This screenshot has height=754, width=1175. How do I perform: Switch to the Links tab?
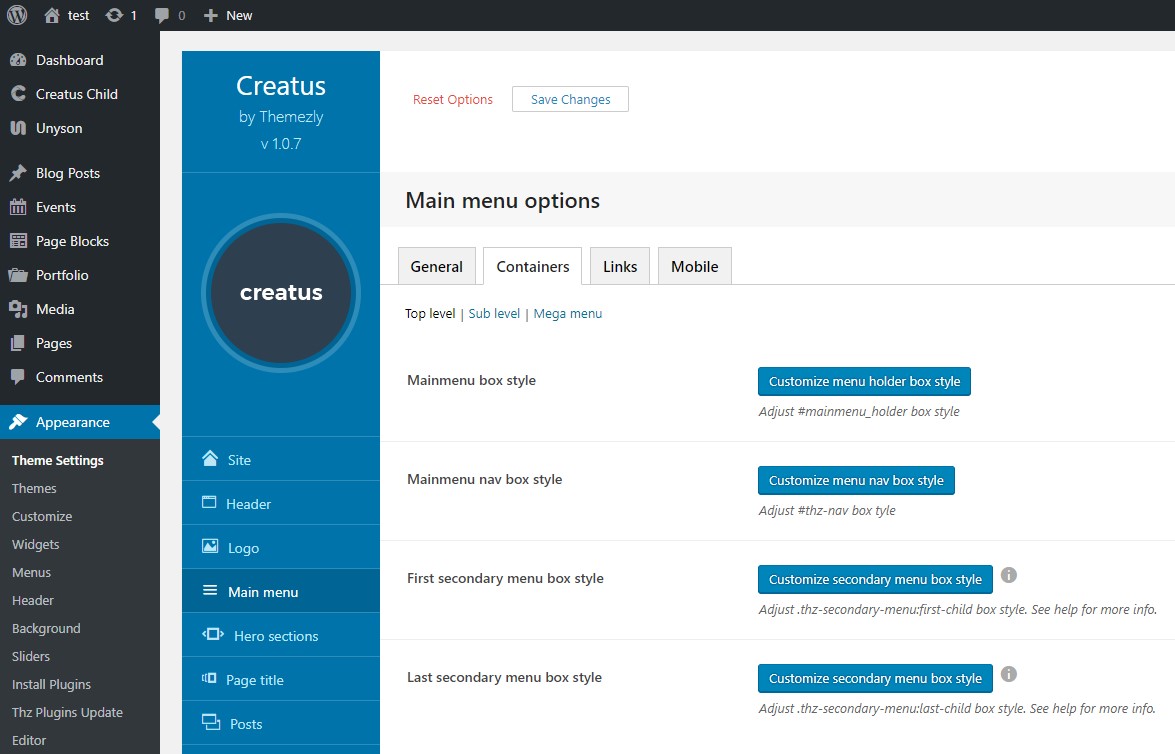tap(620, 266)
